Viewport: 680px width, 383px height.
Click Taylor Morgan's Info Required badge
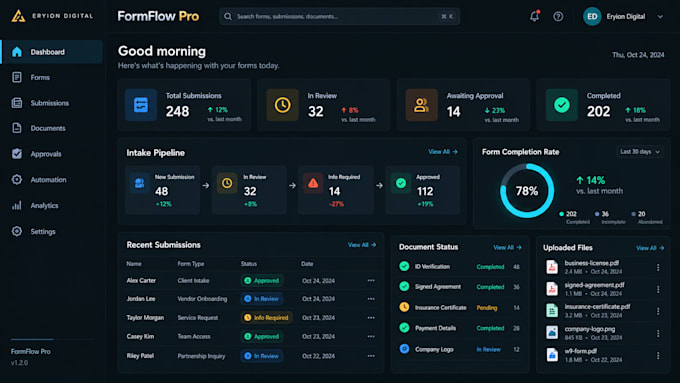[266, 318]
